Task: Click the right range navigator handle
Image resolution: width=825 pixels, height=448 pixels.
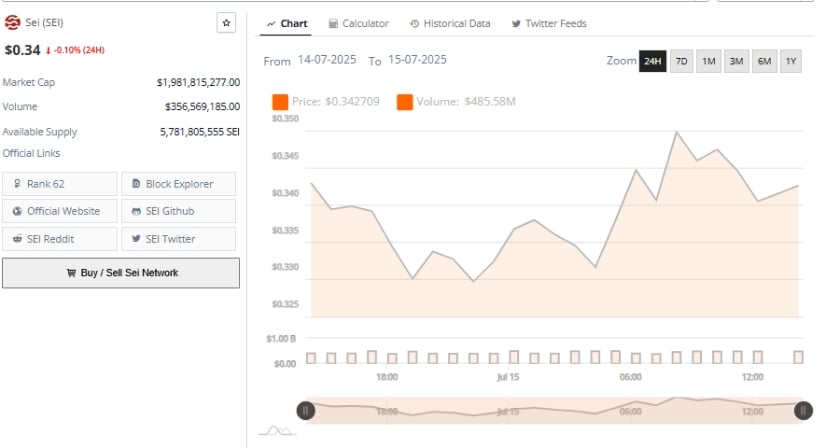Action: 803,411
